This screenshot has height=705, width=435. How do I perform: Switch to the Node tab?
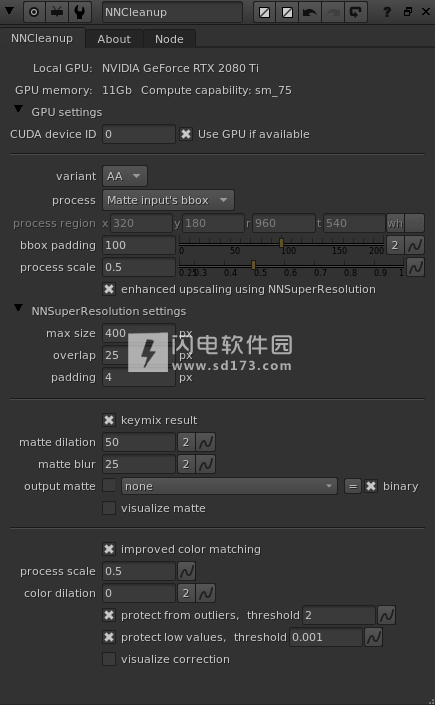[x=169, y=39]
